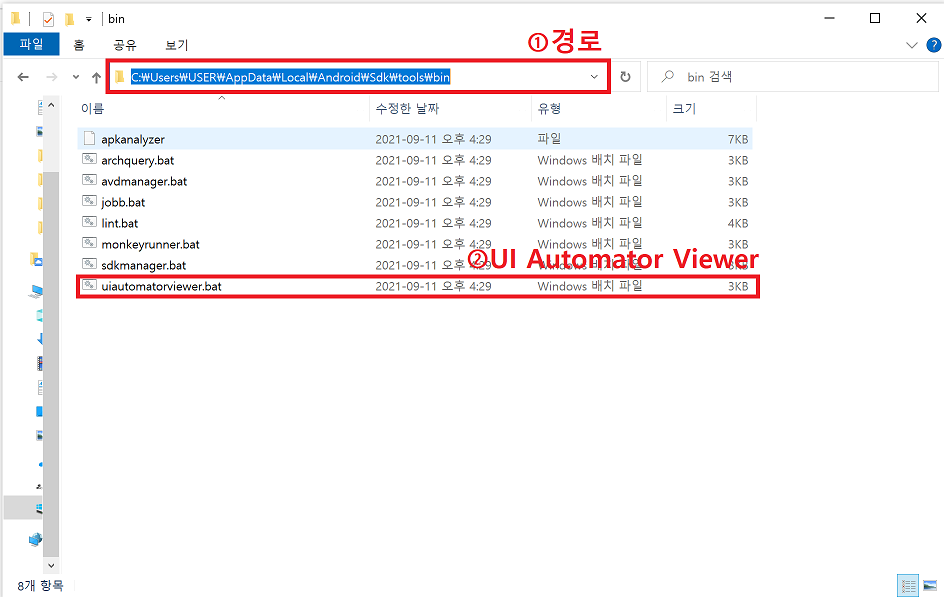Sort files by the 크기 column header

(685, 109)
